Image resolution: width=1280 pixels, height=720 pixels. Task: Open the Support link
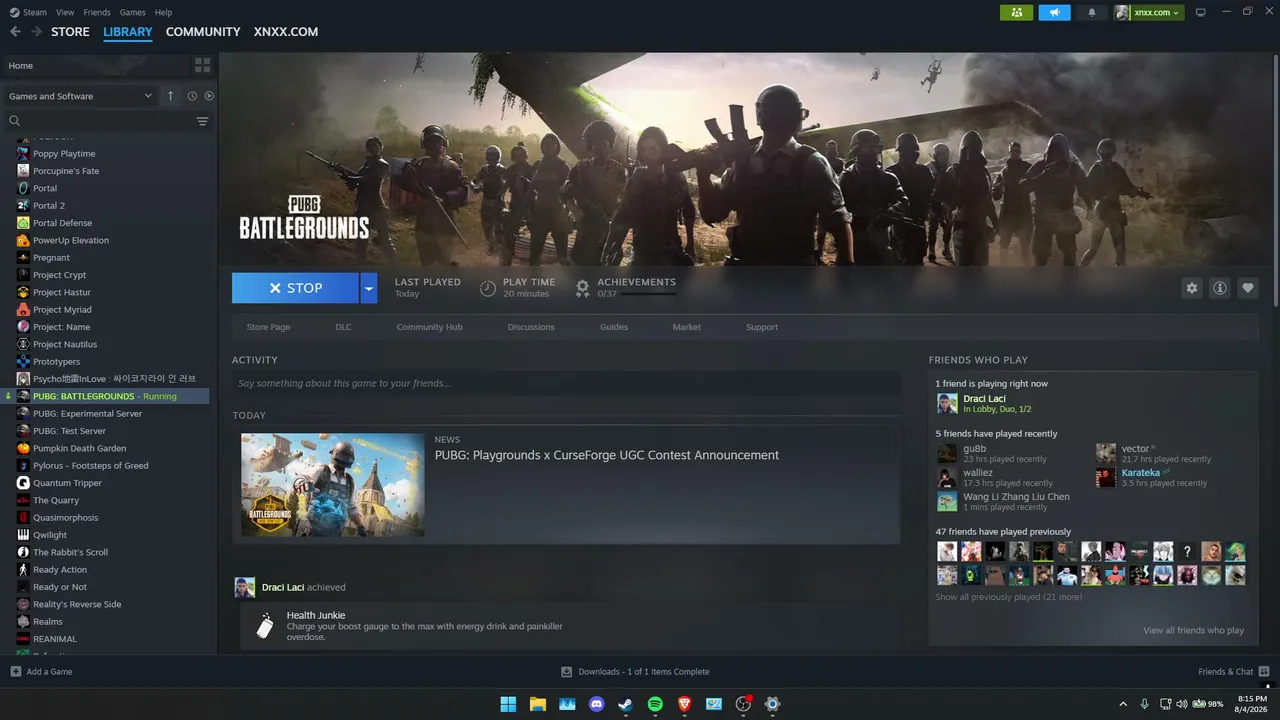pyautogui.click(x=761, y=327)
